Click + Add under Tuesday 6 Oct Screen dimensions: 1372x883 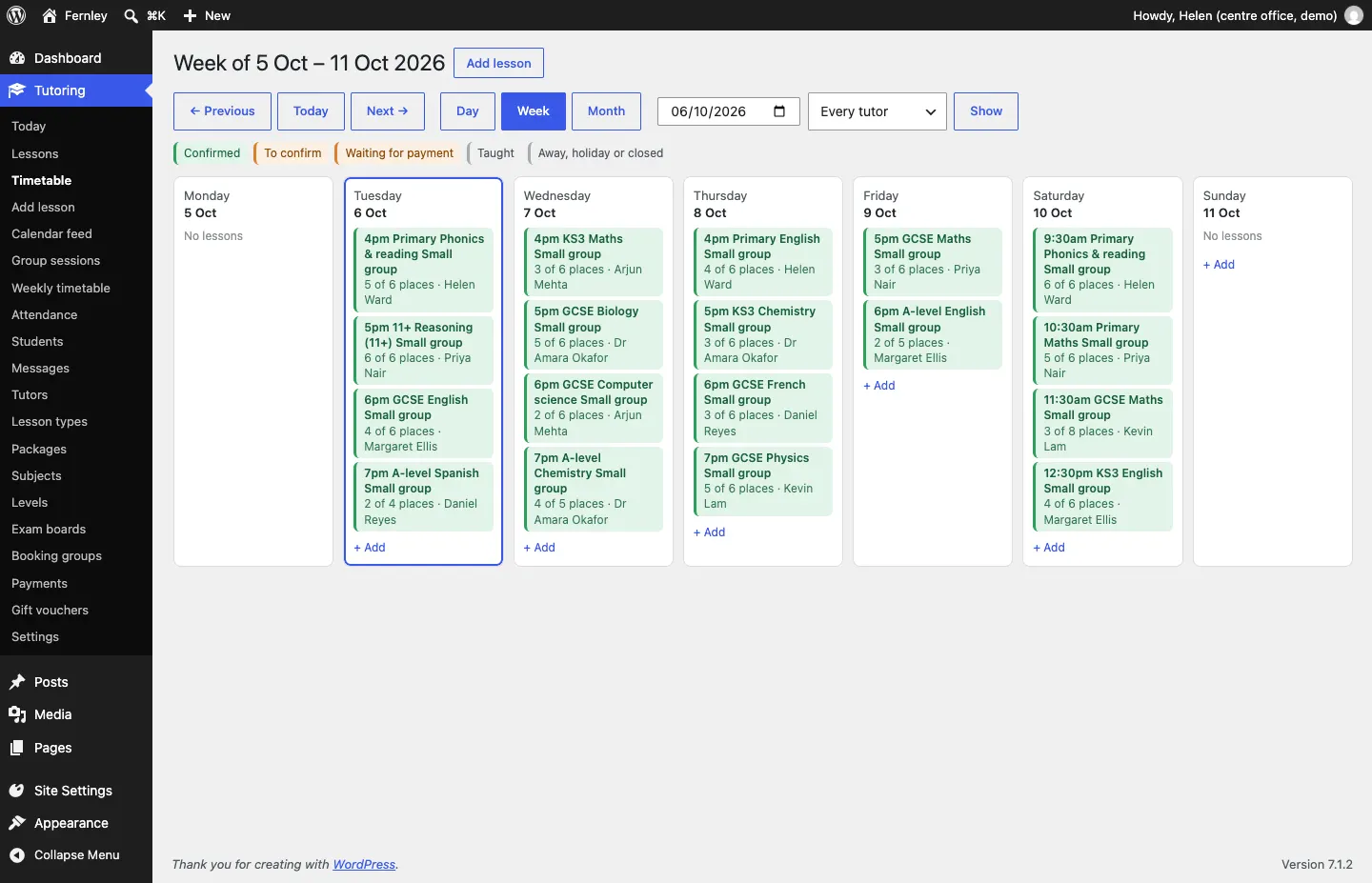tap(370, 548)
